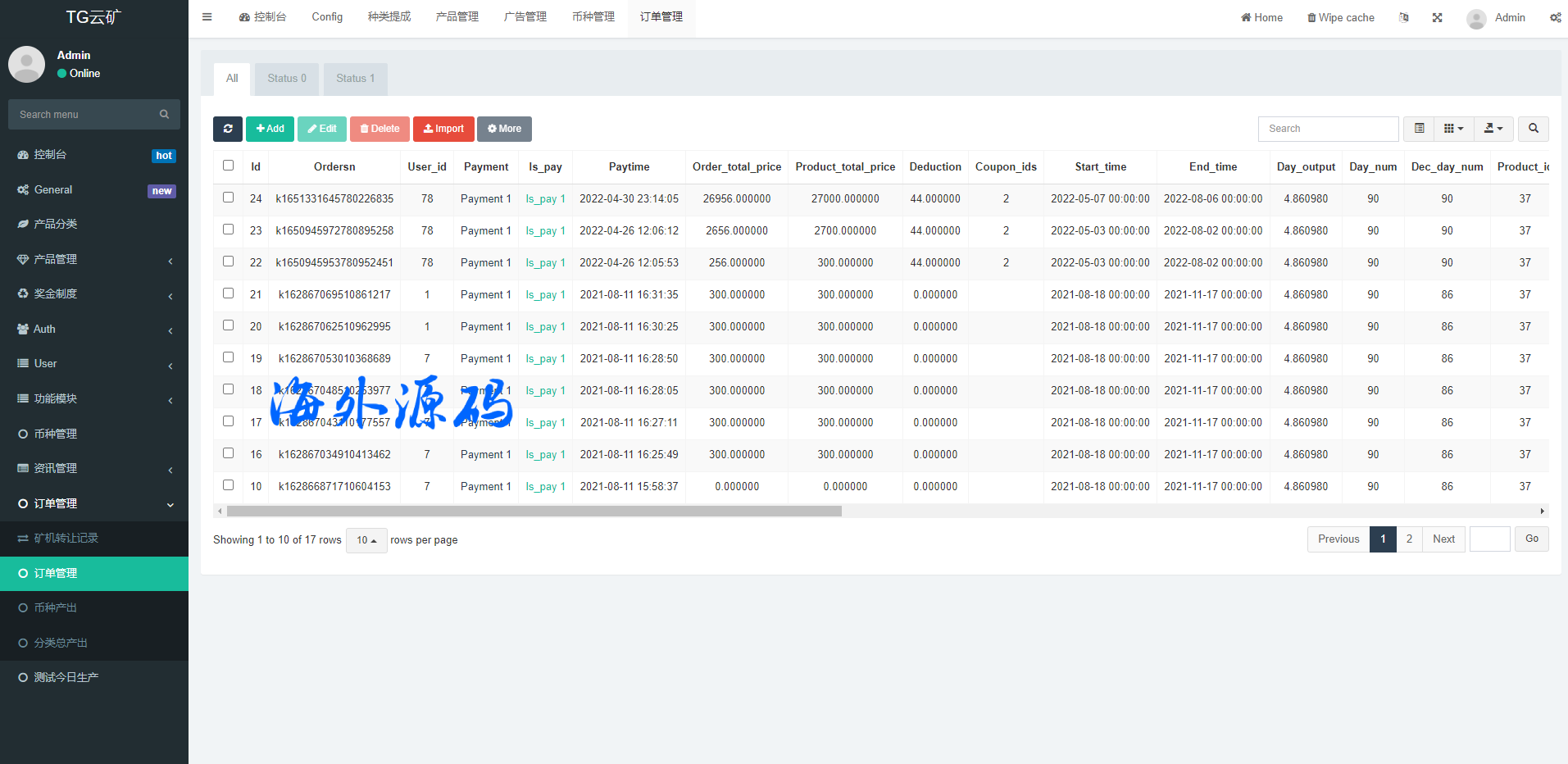
Task: Click the horizontal table scrollbar
Action: (x=534, y=512)
